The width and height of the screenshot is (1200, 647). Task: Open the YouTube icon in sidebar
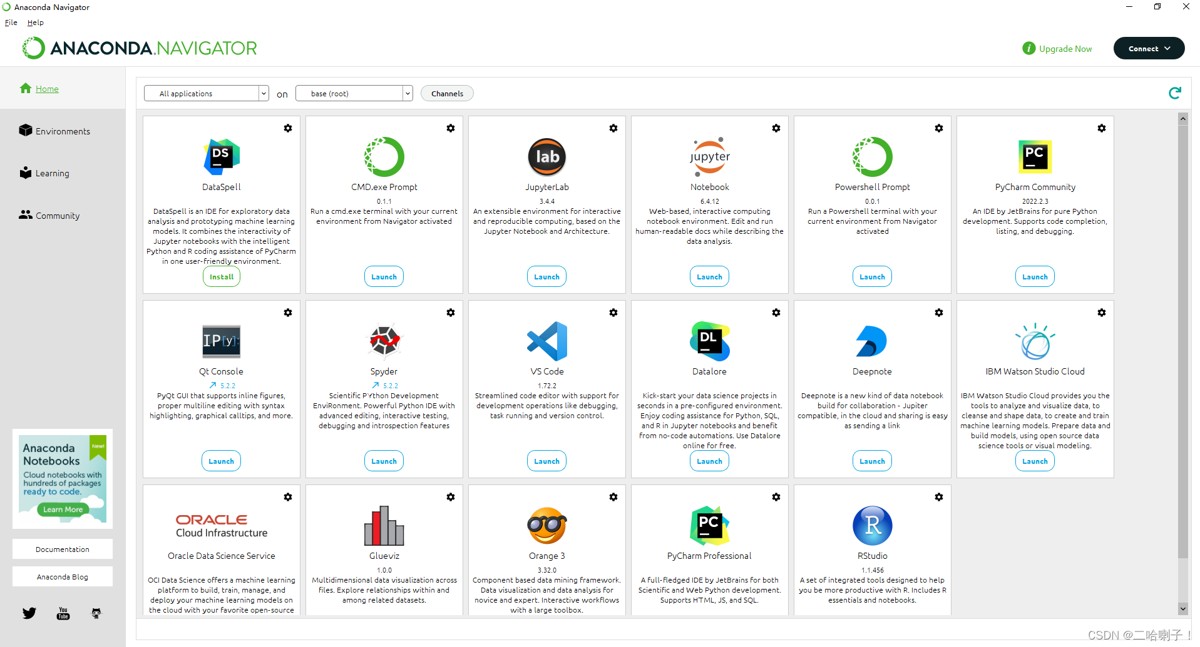[x=63, y=613]
